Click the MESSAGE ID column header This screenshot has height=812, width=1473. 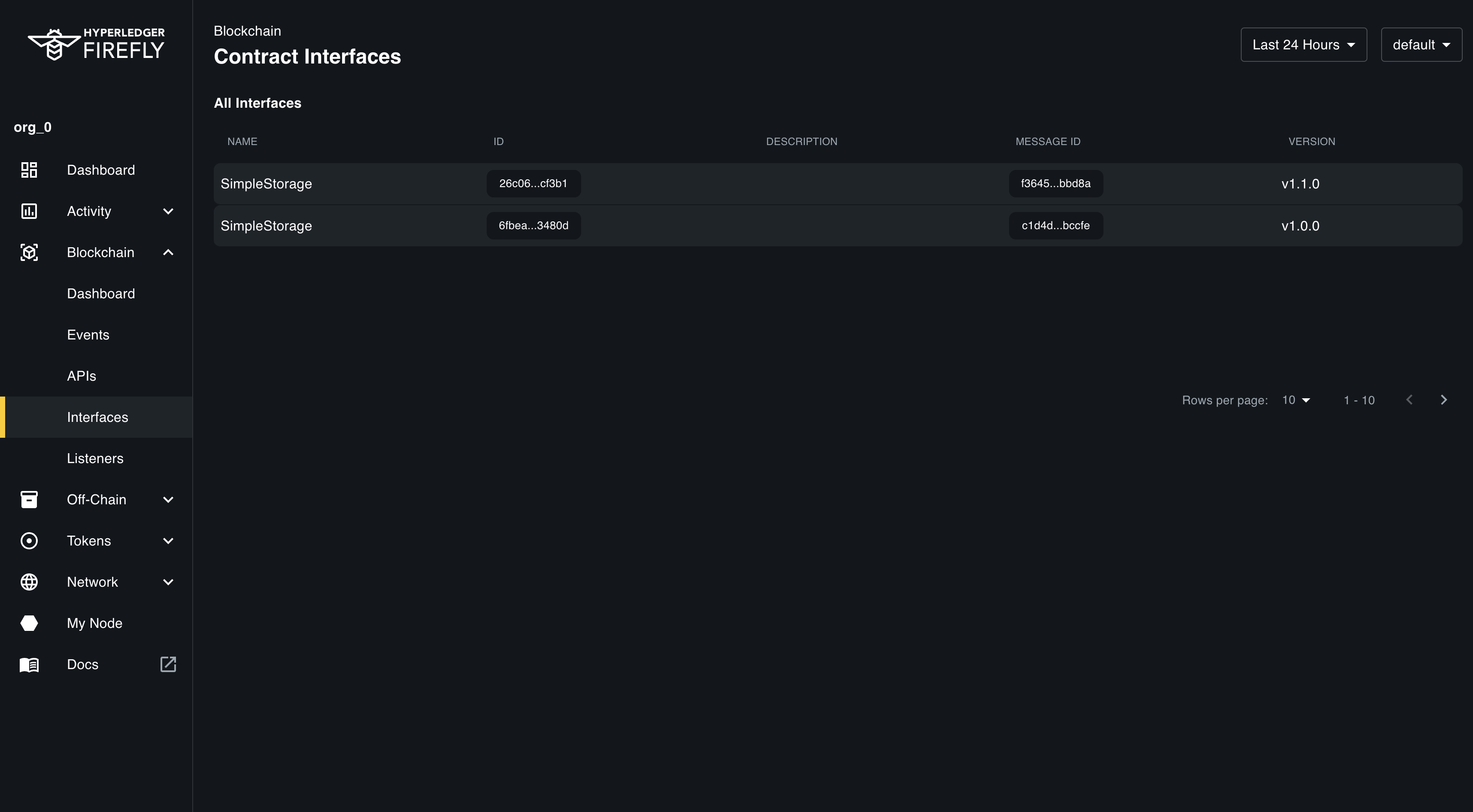1048,141
